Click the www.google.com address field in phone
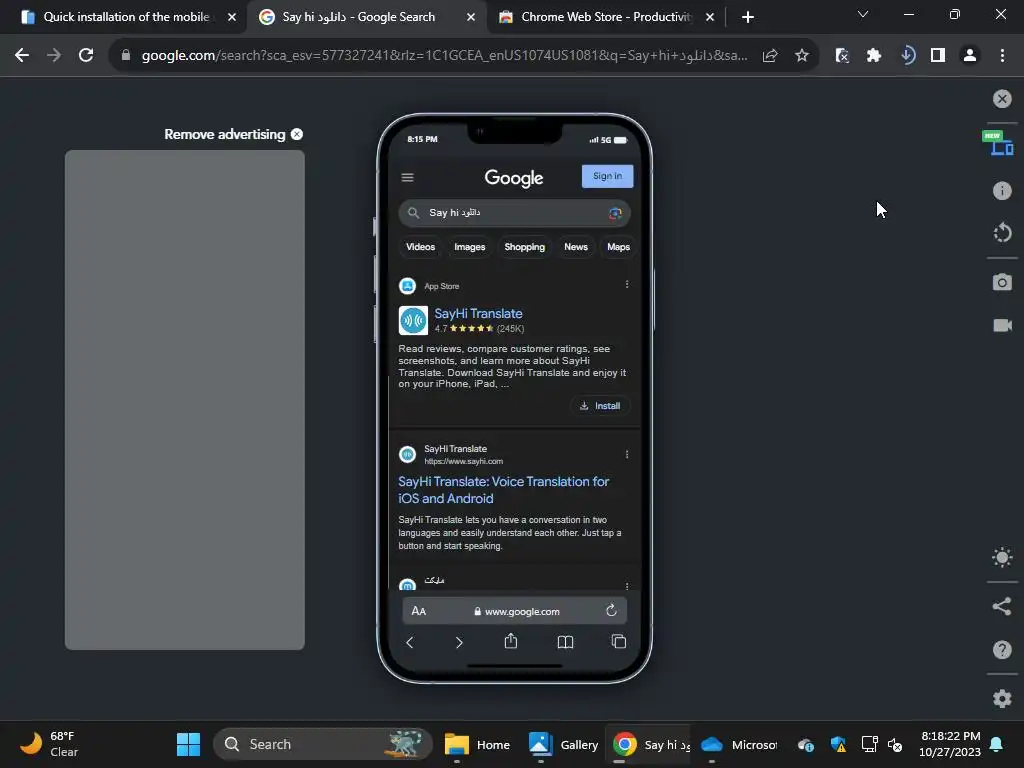Screen dimensions: 1024x768 517,611
